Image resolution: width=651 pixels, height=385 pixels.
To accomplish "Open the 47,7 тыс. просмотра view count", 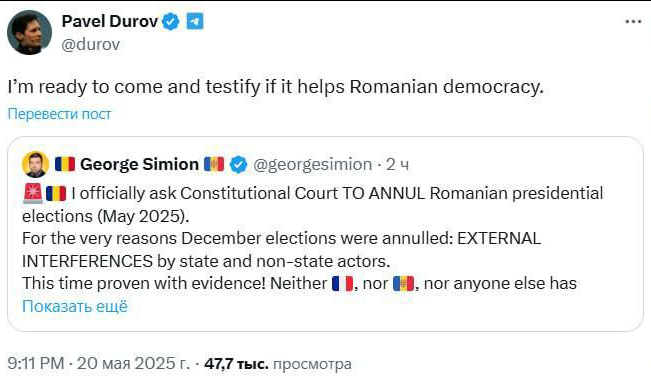I will [x=278, y=364].
